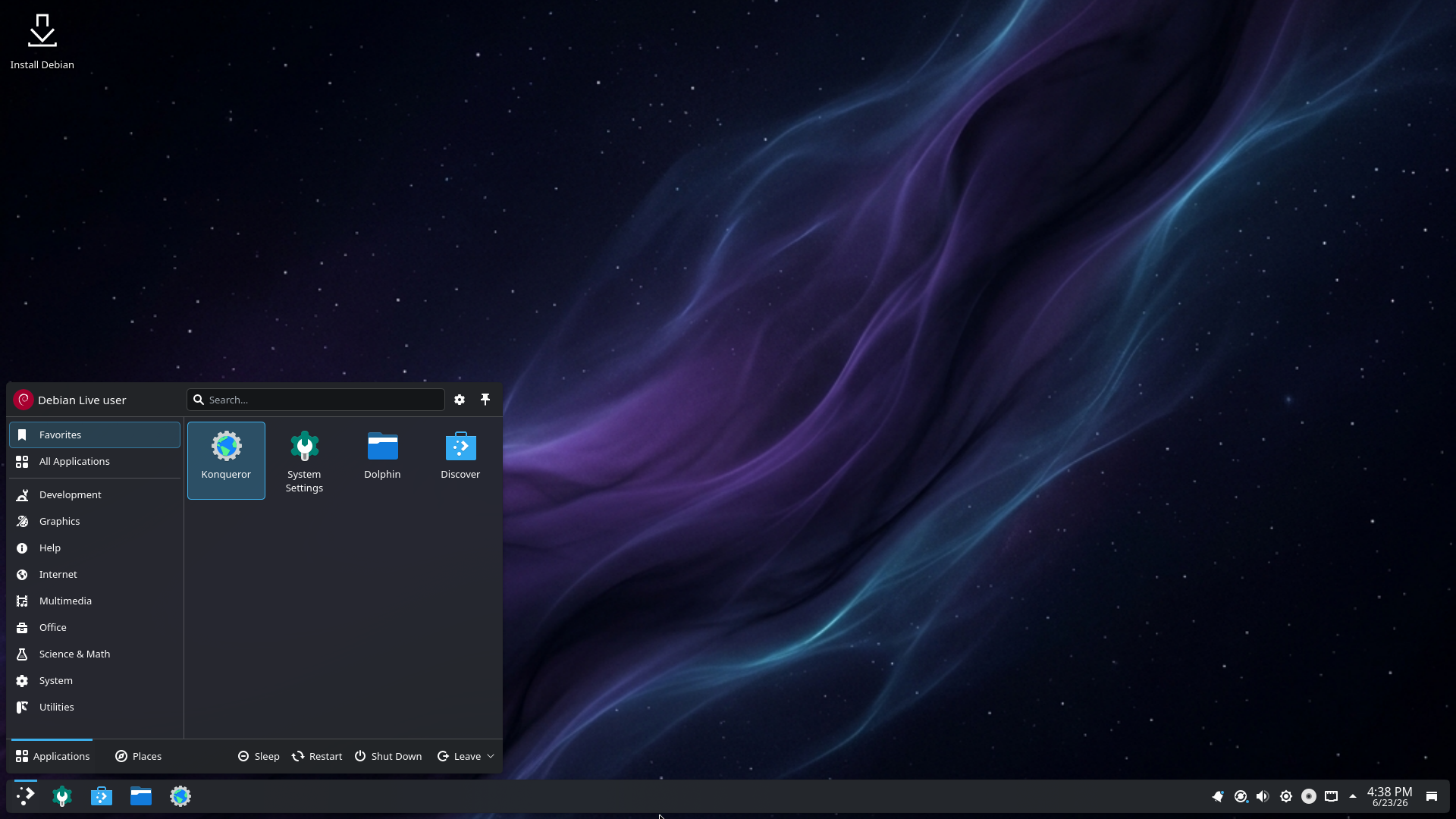Click the launcher configure gear icon
This screenshot has height=819, width=1456.
[x=460, y=400]
